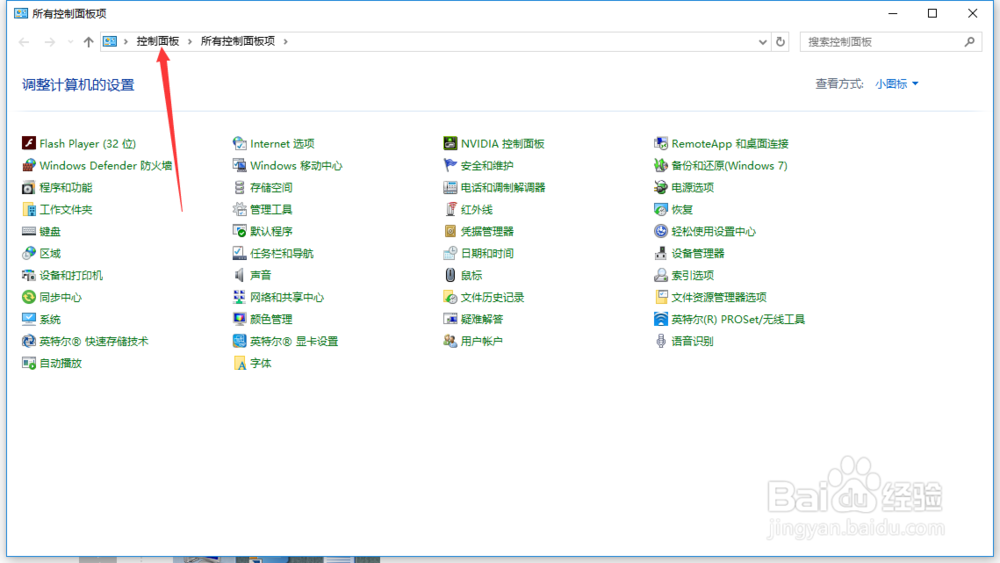Screen dimensions: 1000x563
Task: Open the 存储空间 icon
Action: 239,187
